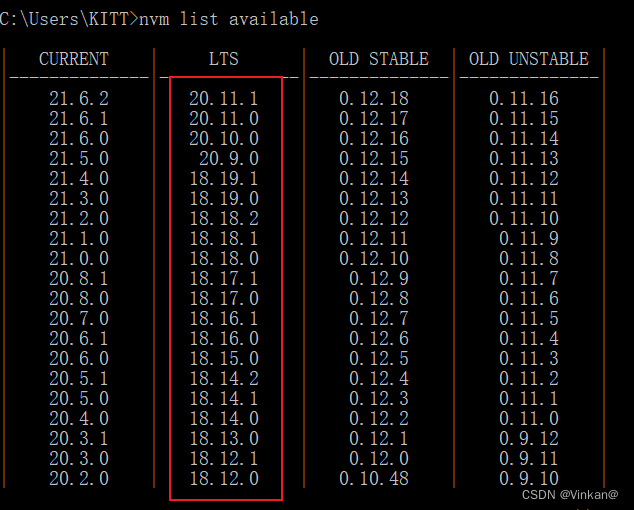Select LTS version 20.9.0
This screenshot has width=634, height=510.
229,159
